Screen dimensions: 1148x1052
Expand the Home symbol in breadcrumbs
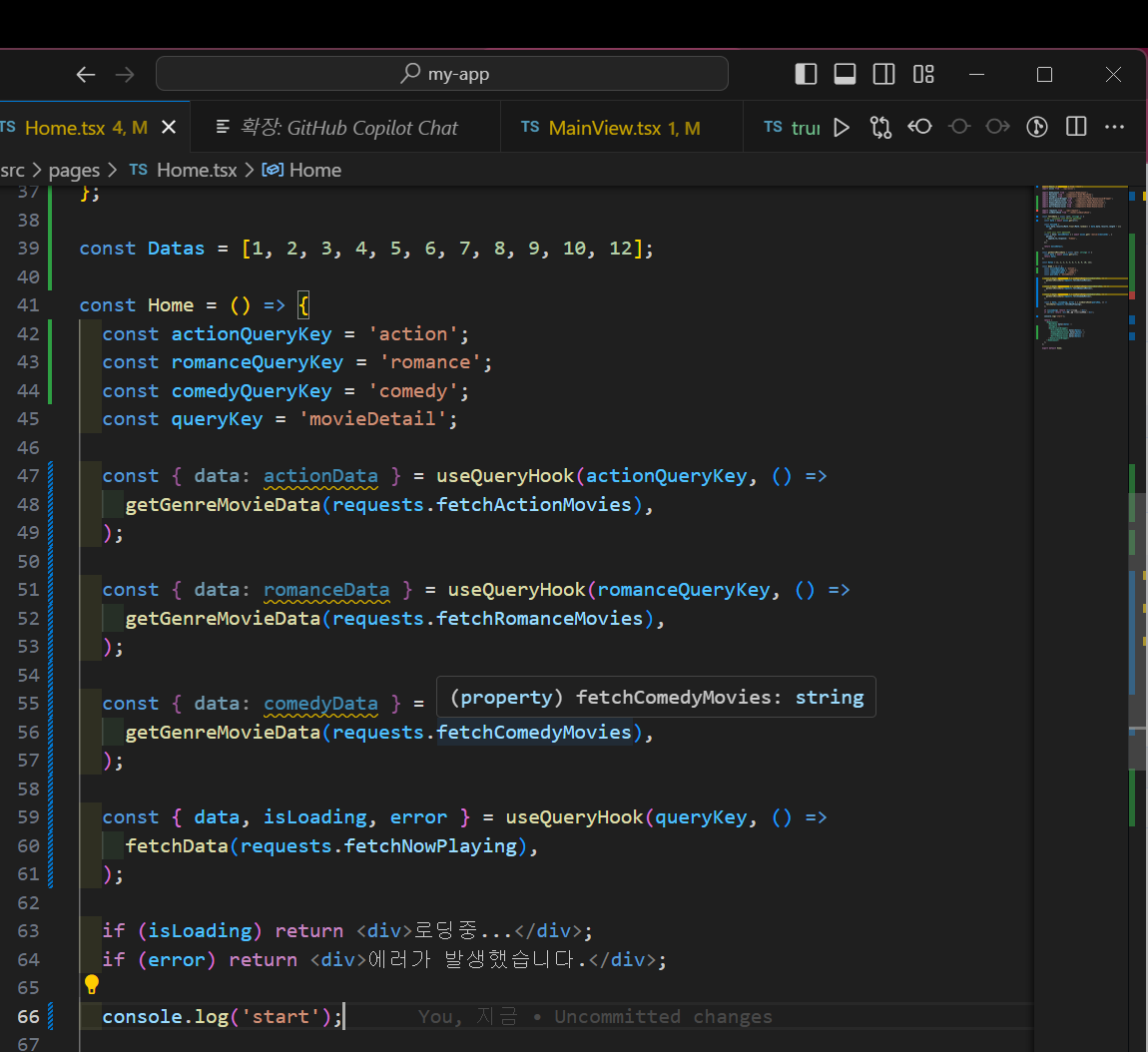click(x=314, y=170)
